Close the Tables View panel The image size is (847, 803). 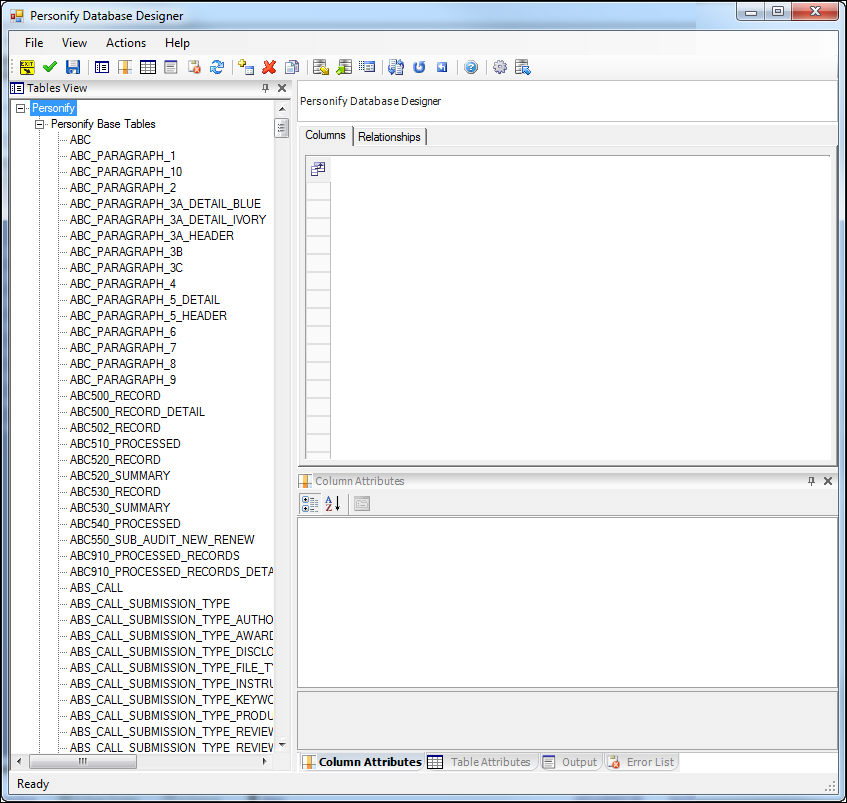tap(282, 88)
